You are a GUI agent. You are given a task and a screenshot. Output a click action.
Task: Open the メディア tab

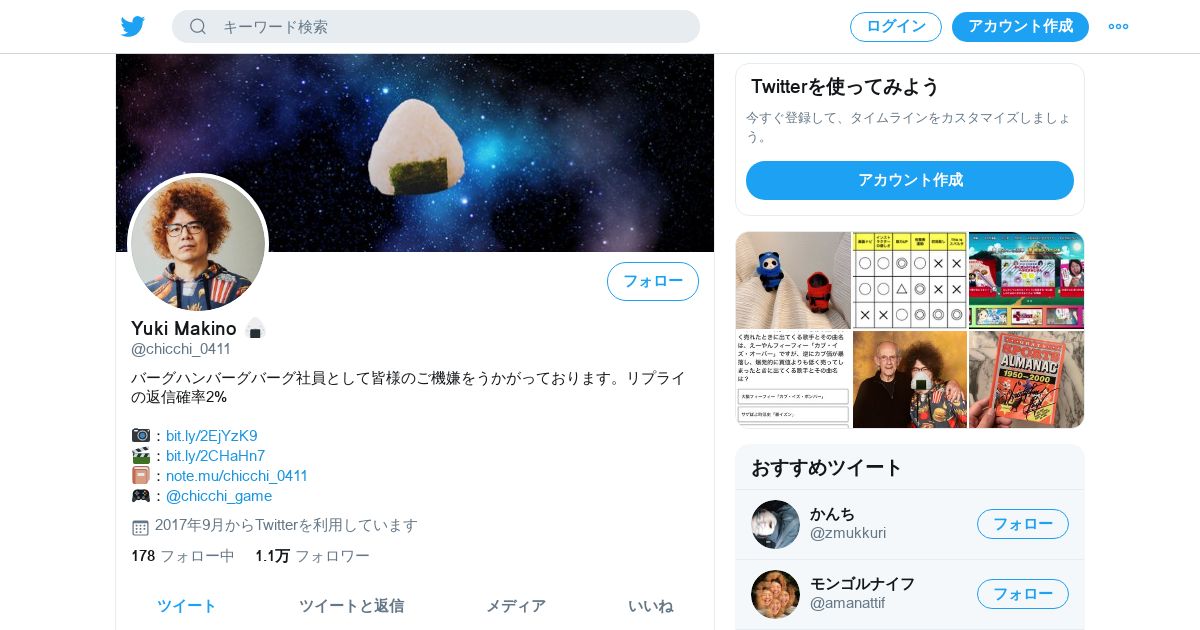click(x=516, y=606)
